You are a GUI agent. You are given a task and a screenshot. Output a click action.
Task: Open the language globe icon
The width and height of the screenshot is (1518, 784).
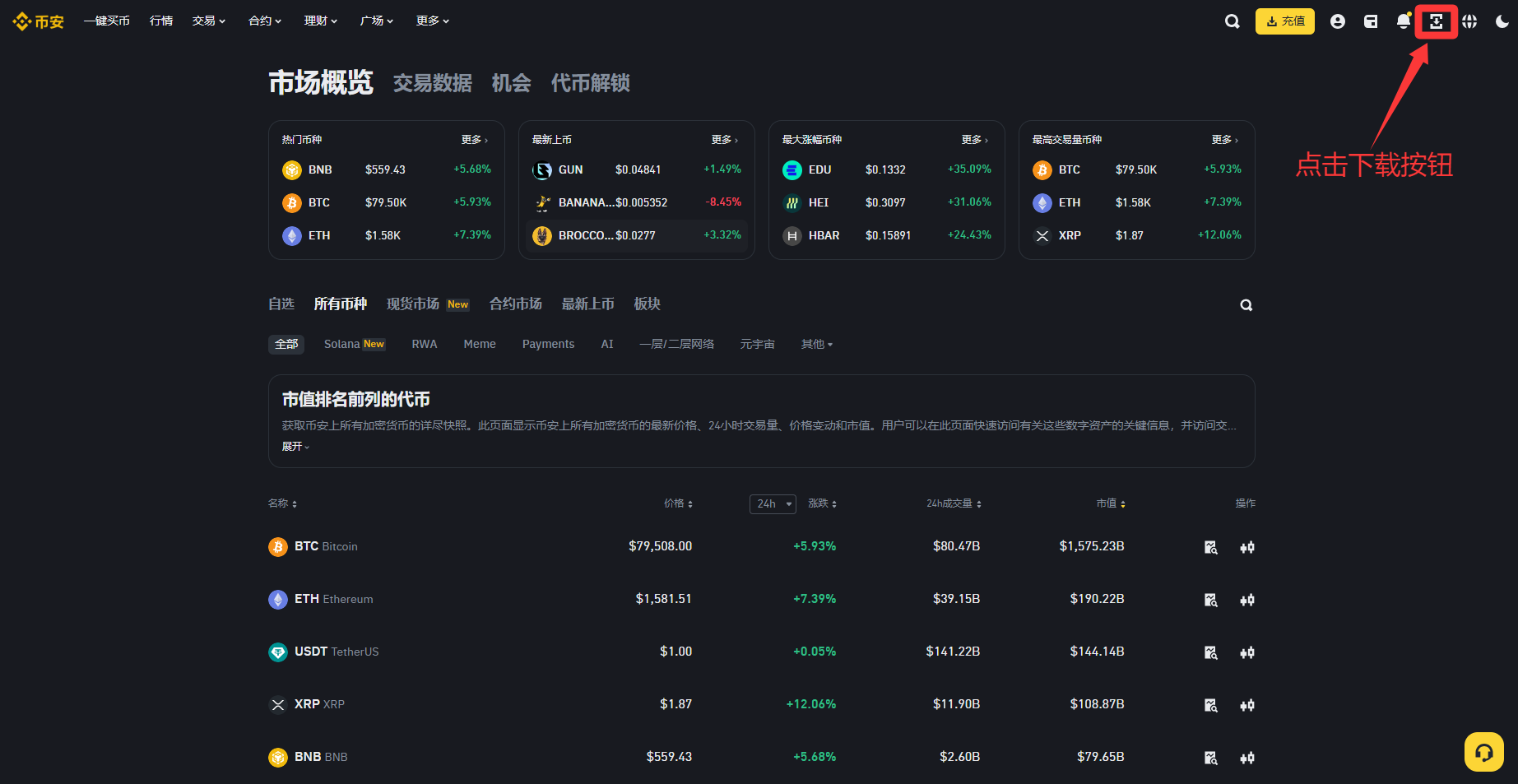[x=1469, y=21]
